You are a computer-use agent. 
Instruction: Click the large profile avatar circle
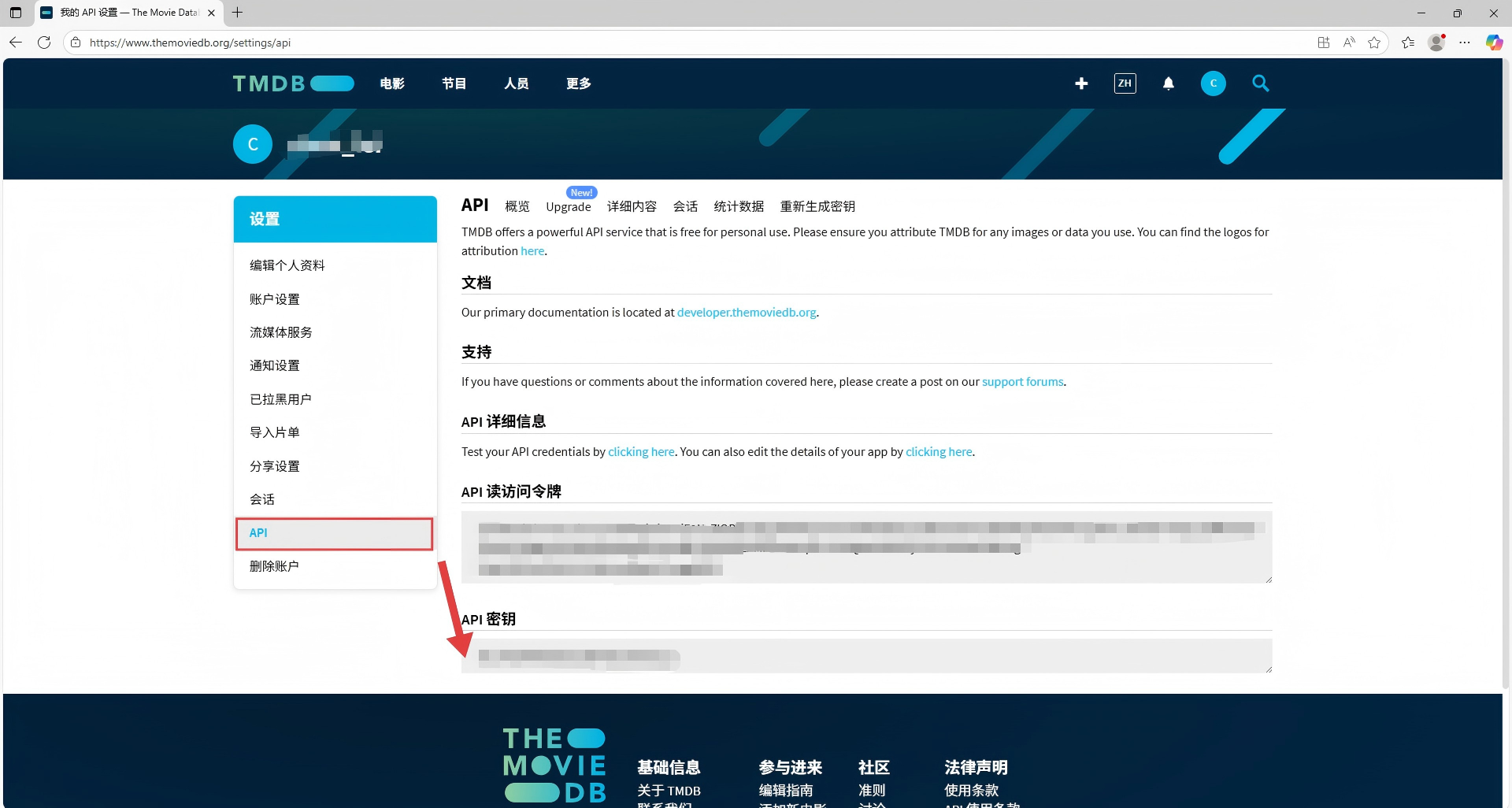(x=253, y=144)
